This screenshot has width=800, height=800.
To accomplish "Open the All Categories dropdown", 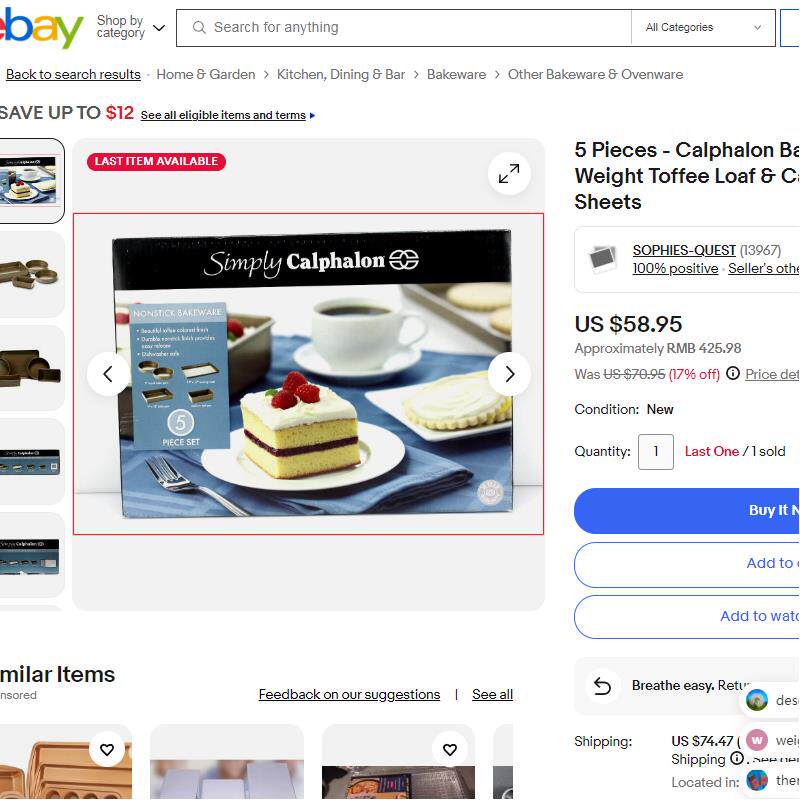I will tap(703, 28).
